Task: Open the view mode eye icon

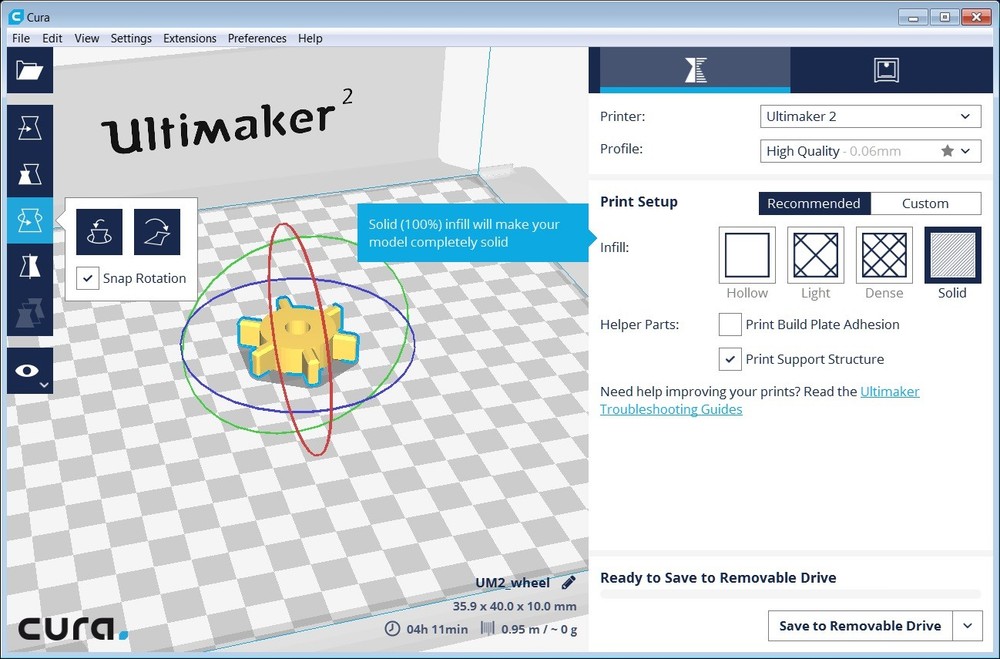Action: click(x=29, y=368)
